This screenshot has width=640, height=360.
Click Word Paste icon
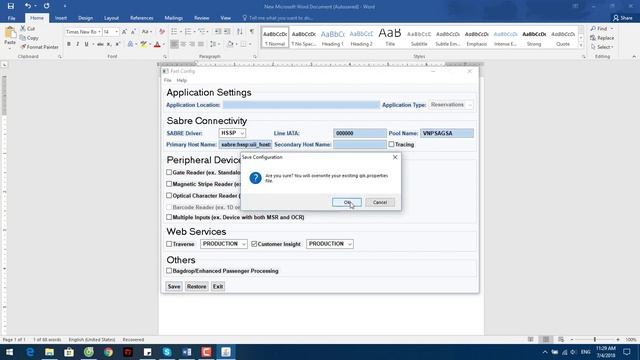tap(10, 33)
